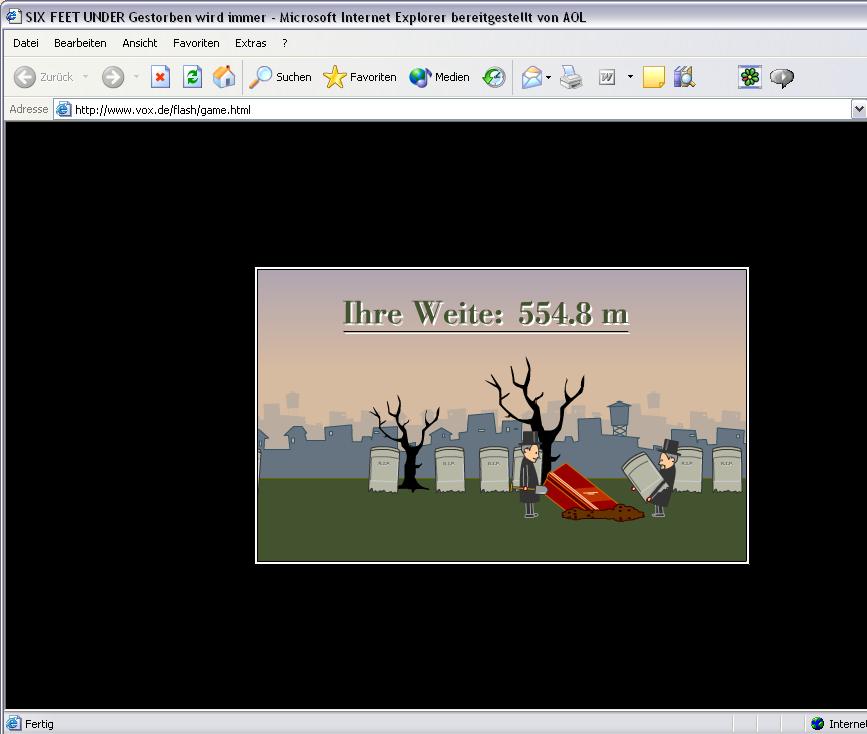The image size is (867, 734).
Task: Click the undertaker holding the shovel
Action: tap(529, 474)
